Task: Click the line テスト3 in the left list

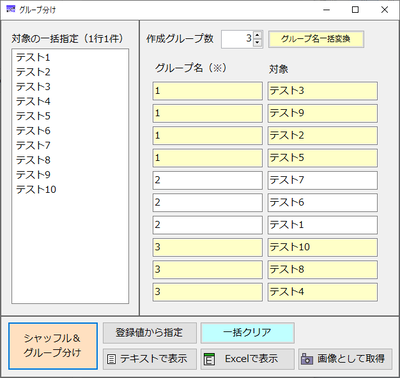Action: (x=33, y=87)
